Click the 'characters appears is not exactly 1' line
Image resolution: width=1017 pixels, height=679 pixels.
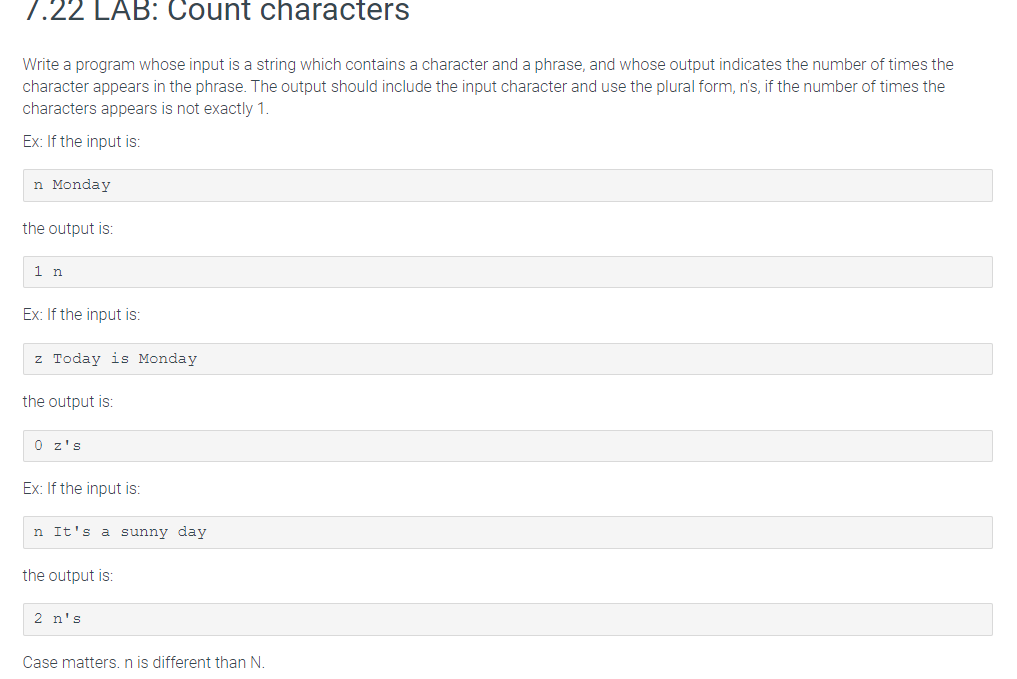pyautogui.click(x=145, y=108)
